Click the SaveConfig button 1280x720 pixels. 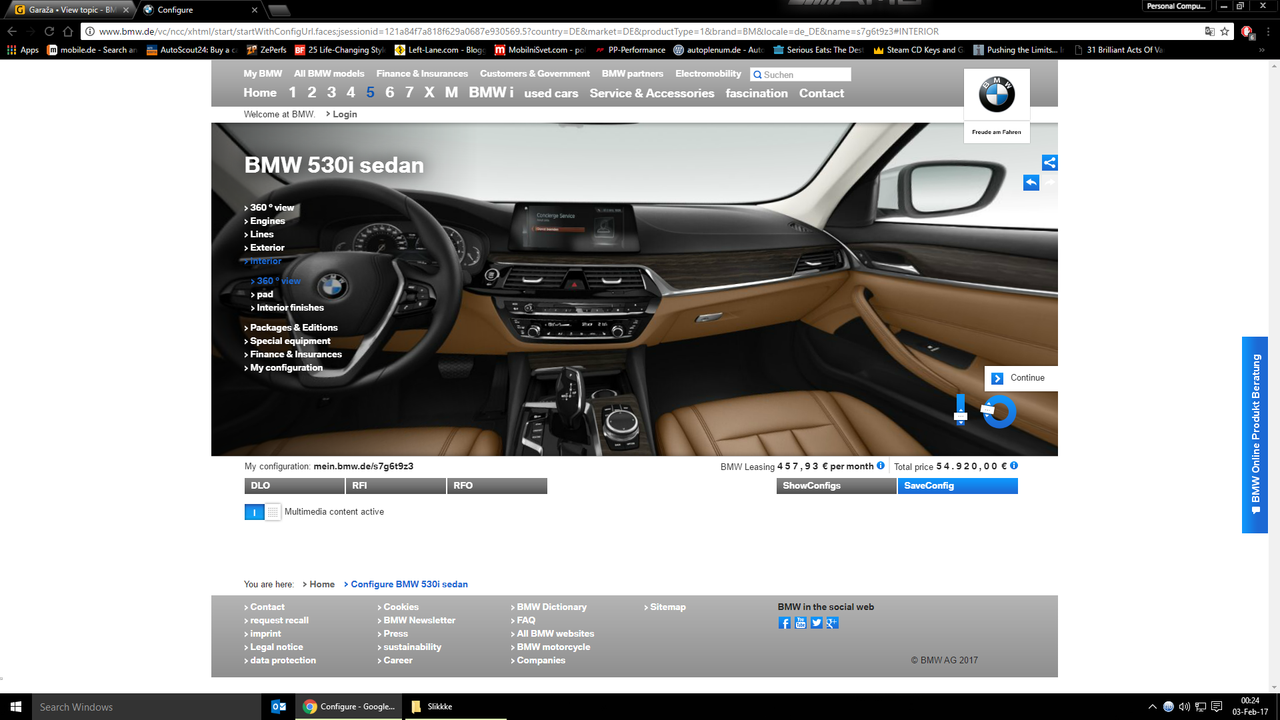tap(957, 485)
